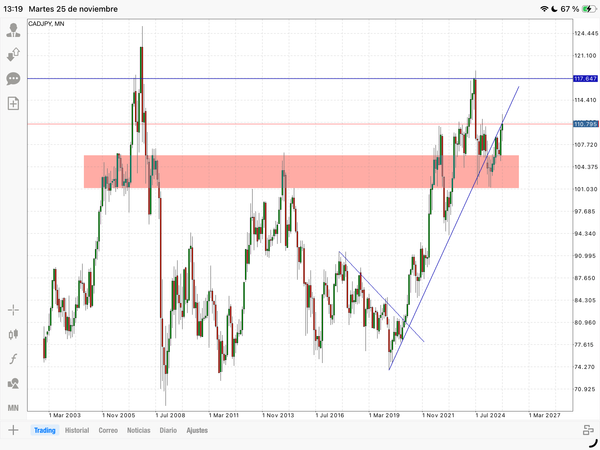Viewport: 600px width, 450px height.
Task: Select the red shaded resistance zone rectangle
Action: pyautogui.click(x=301, y=171)
